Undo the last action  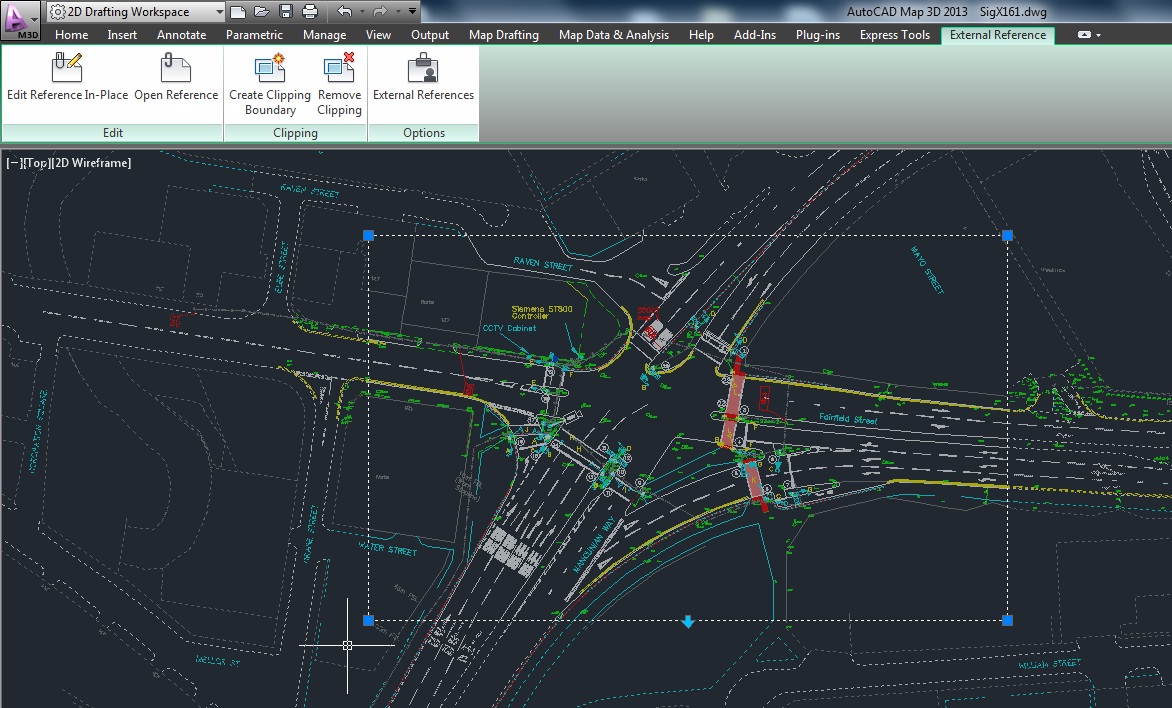click(345, 11)
